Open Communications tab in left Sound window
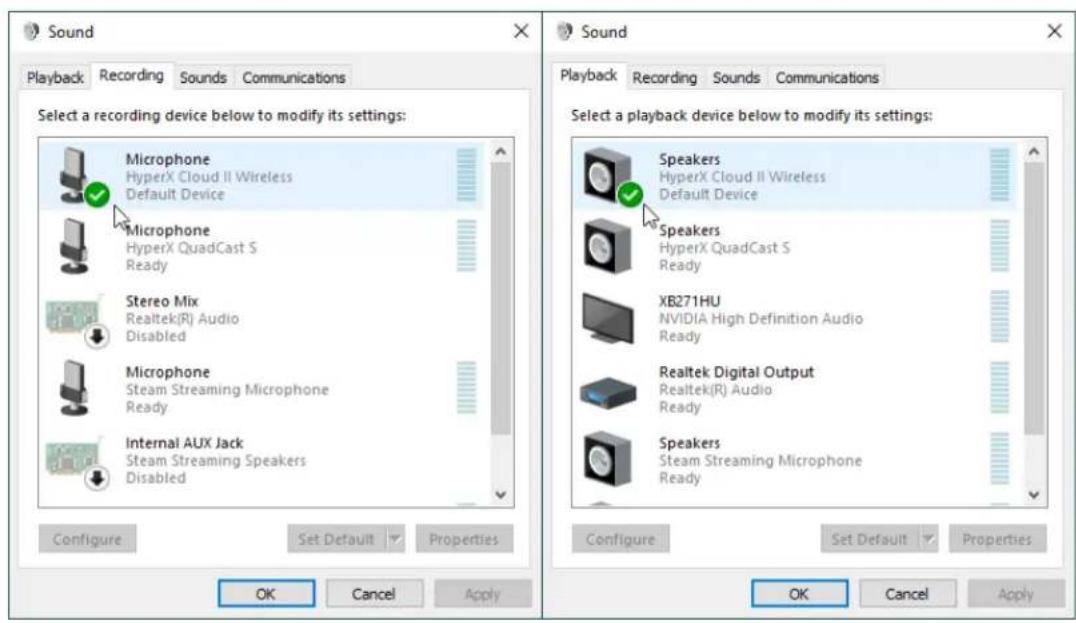The image size is (1076, 623). [294, 78]
